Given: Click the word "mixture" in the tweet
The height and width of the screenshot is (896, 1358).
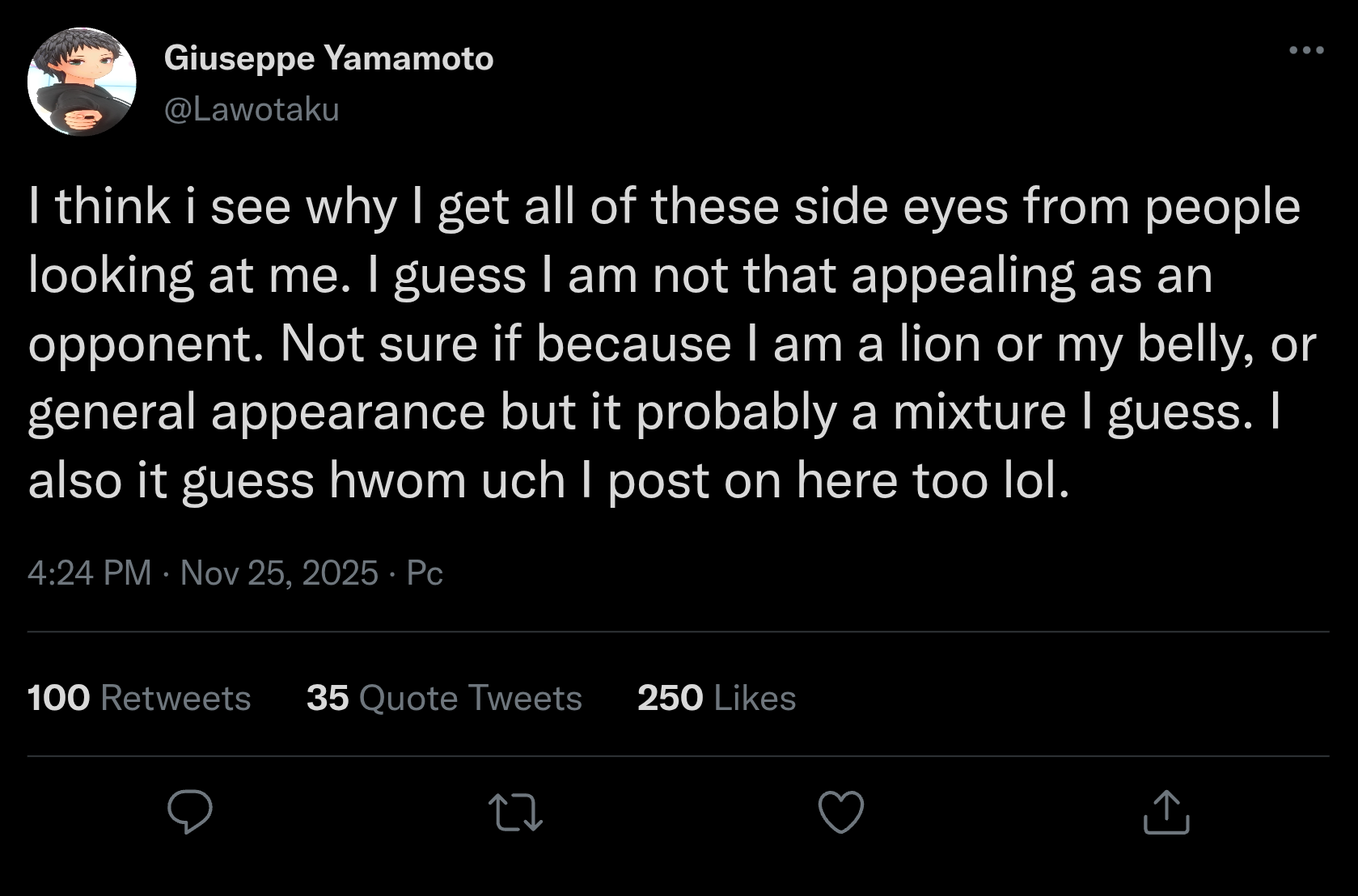Looking at the screenshot, I should coord(979,412).
